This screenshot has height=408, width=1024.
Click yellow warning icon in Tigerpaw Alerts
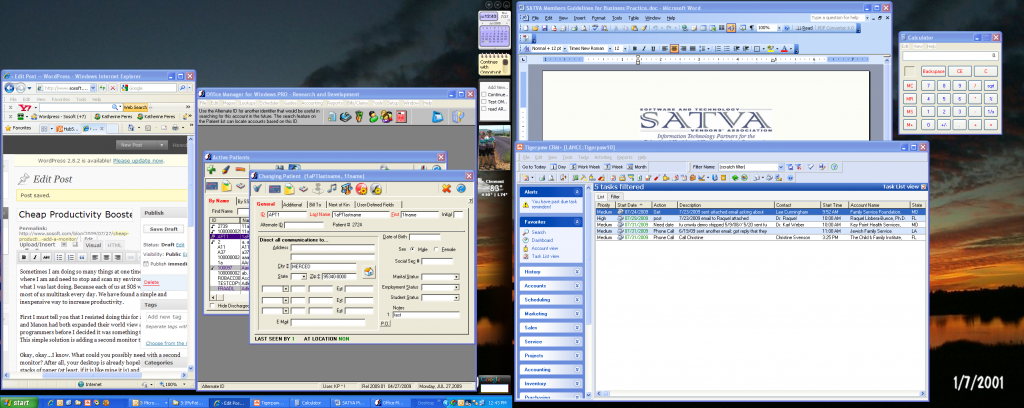526,205
